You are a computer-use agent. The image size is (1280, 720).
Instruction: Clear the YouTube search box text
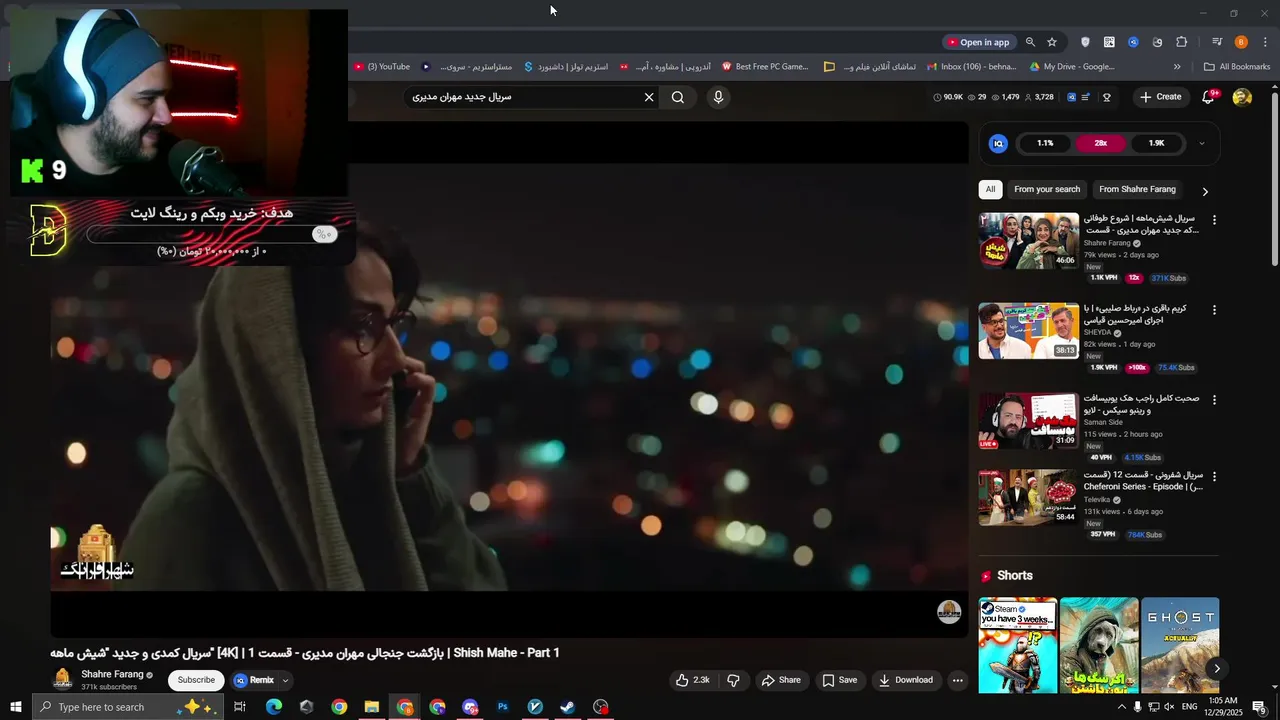(x=649, y=97)
